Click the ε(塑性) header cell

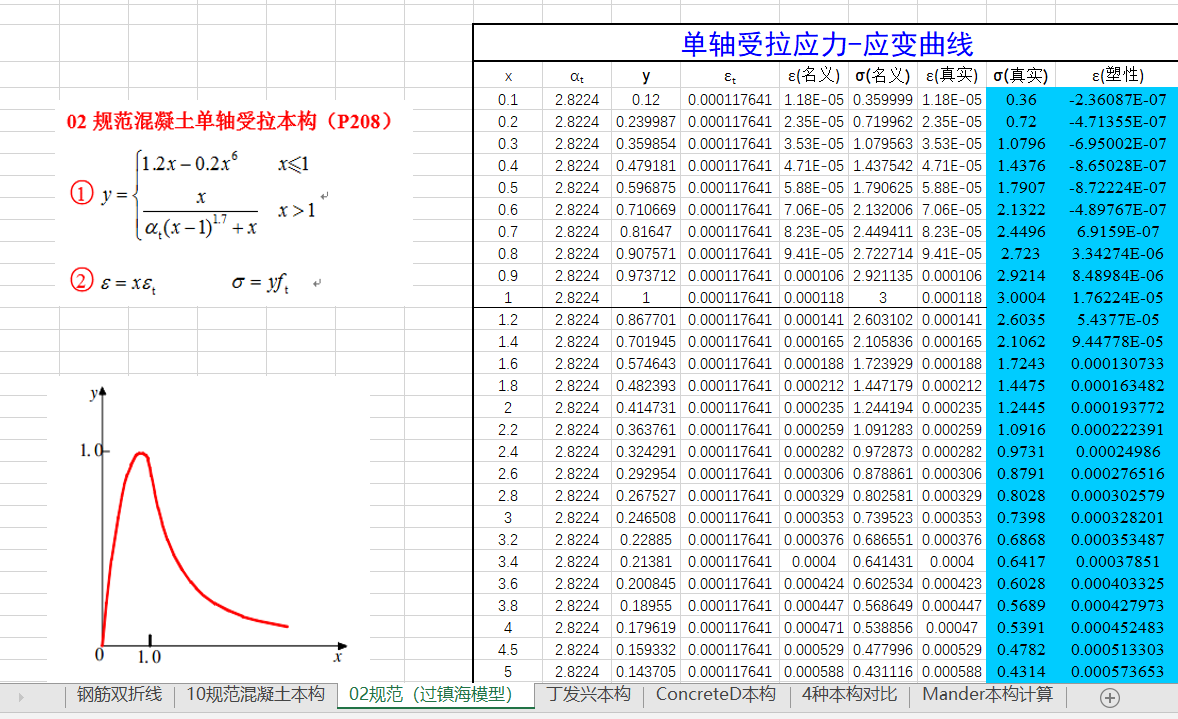[1117, 76]
